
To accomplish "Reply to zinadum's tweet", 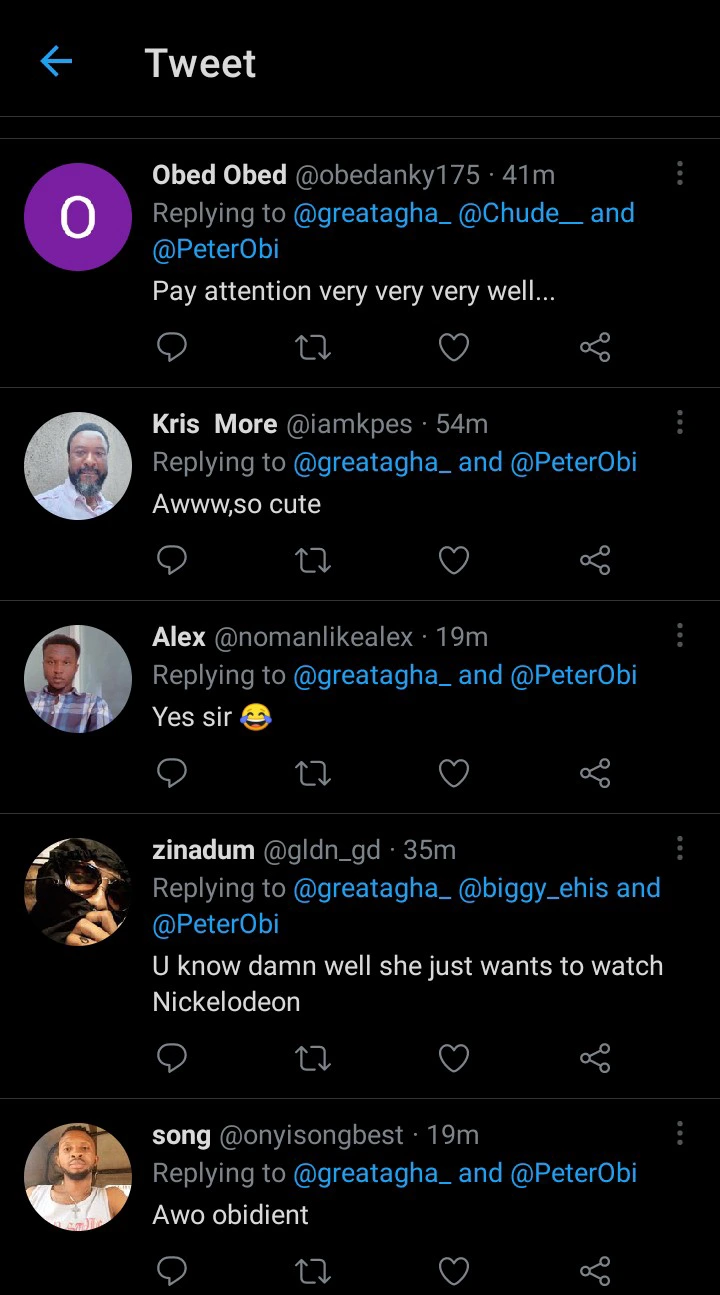I will [x=172, y=1058].
